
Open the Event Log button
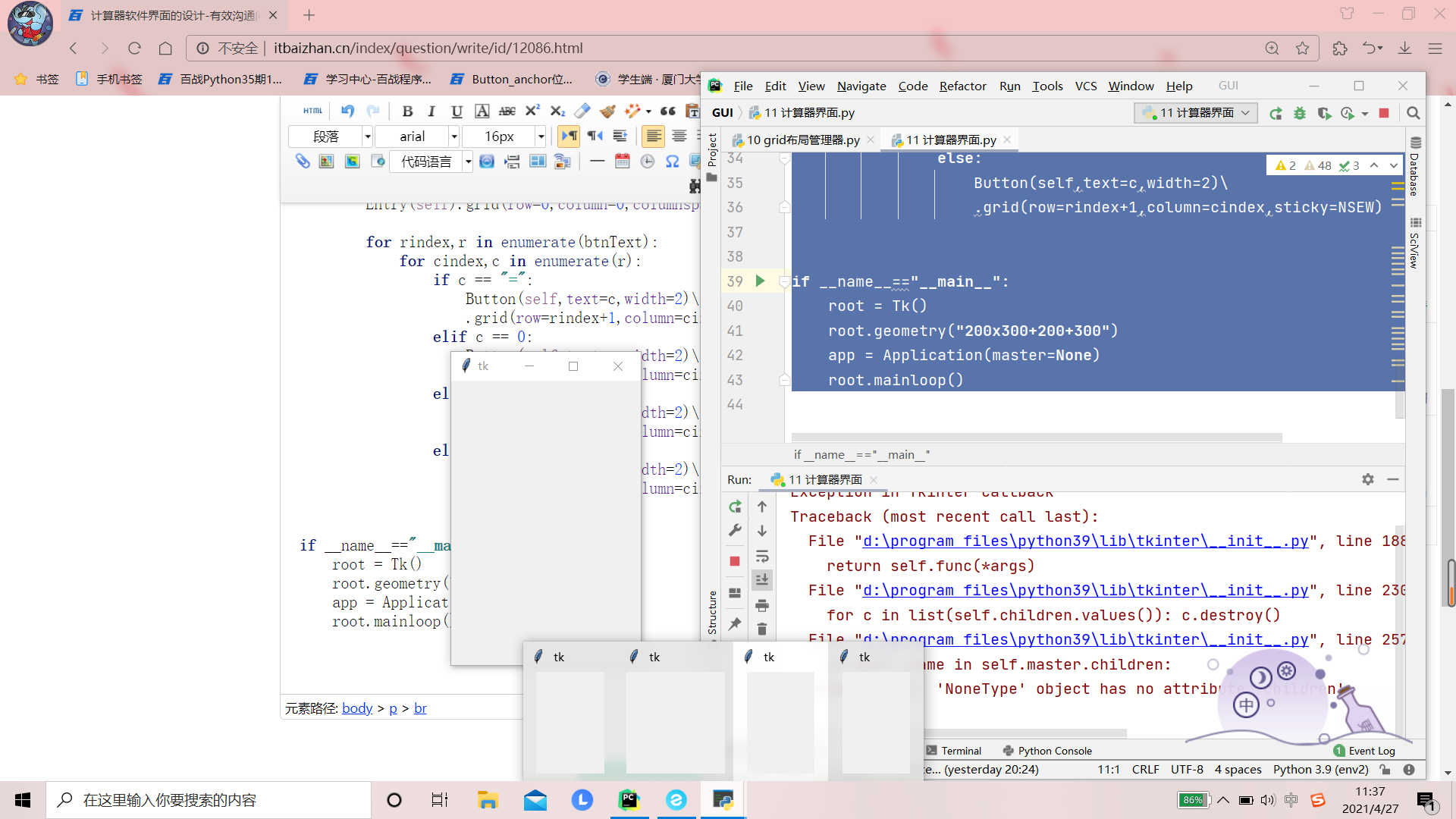click(x=1364, y=751)
